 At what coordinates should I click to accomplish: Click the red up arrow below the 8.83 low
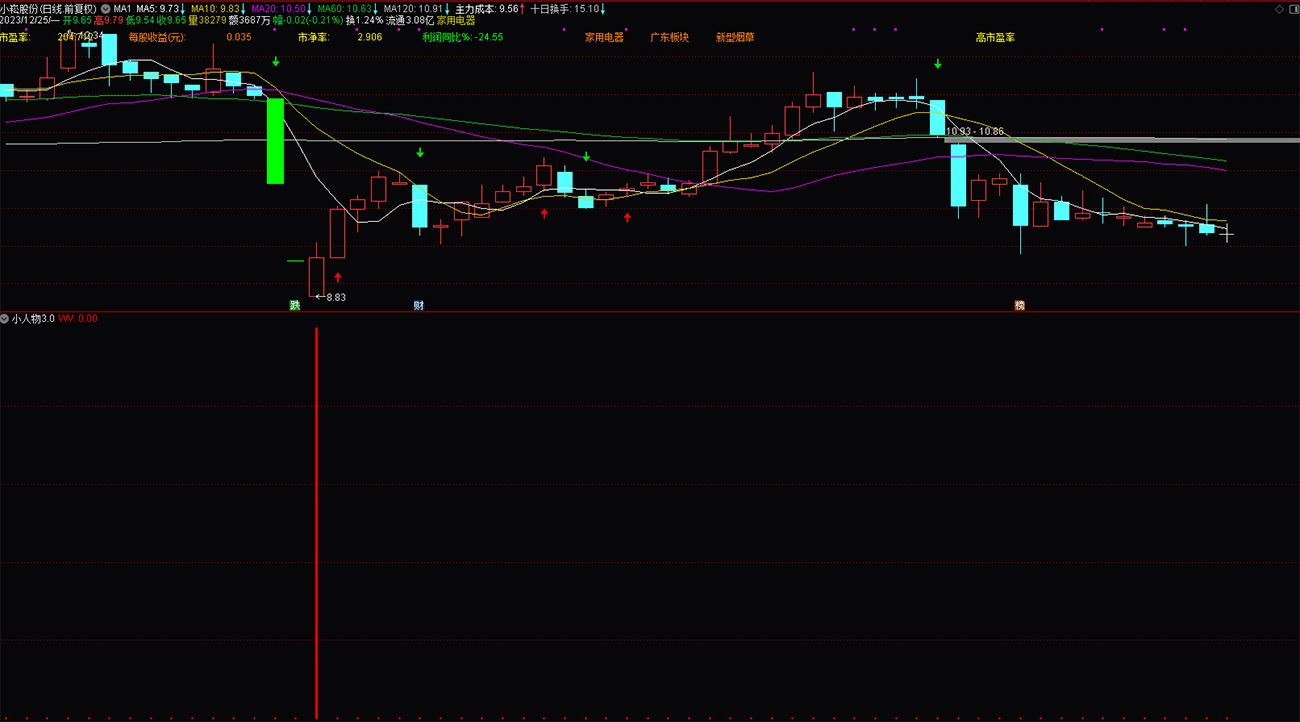[x=338, y=277]
